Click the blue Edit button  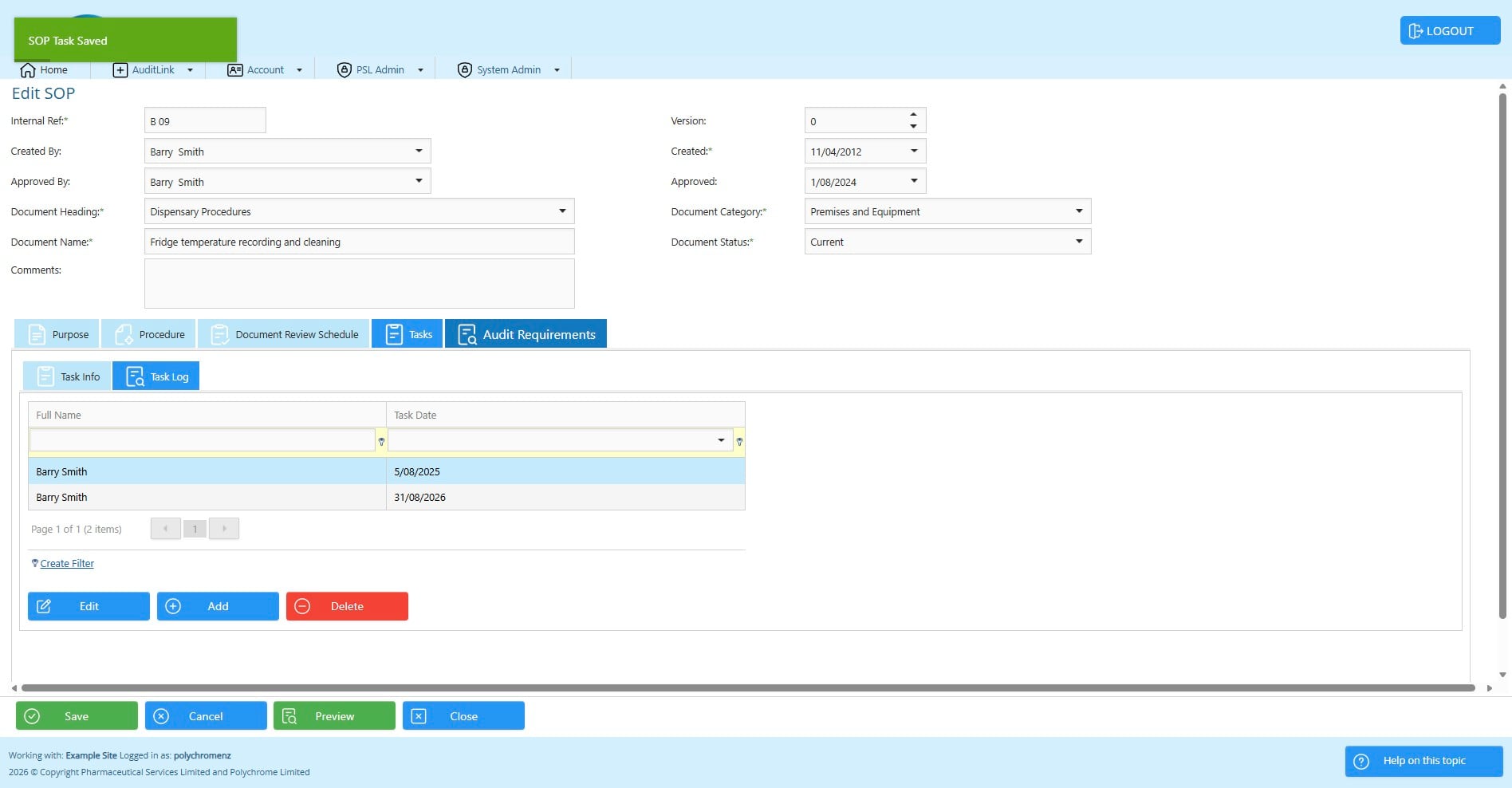(89, 606)
